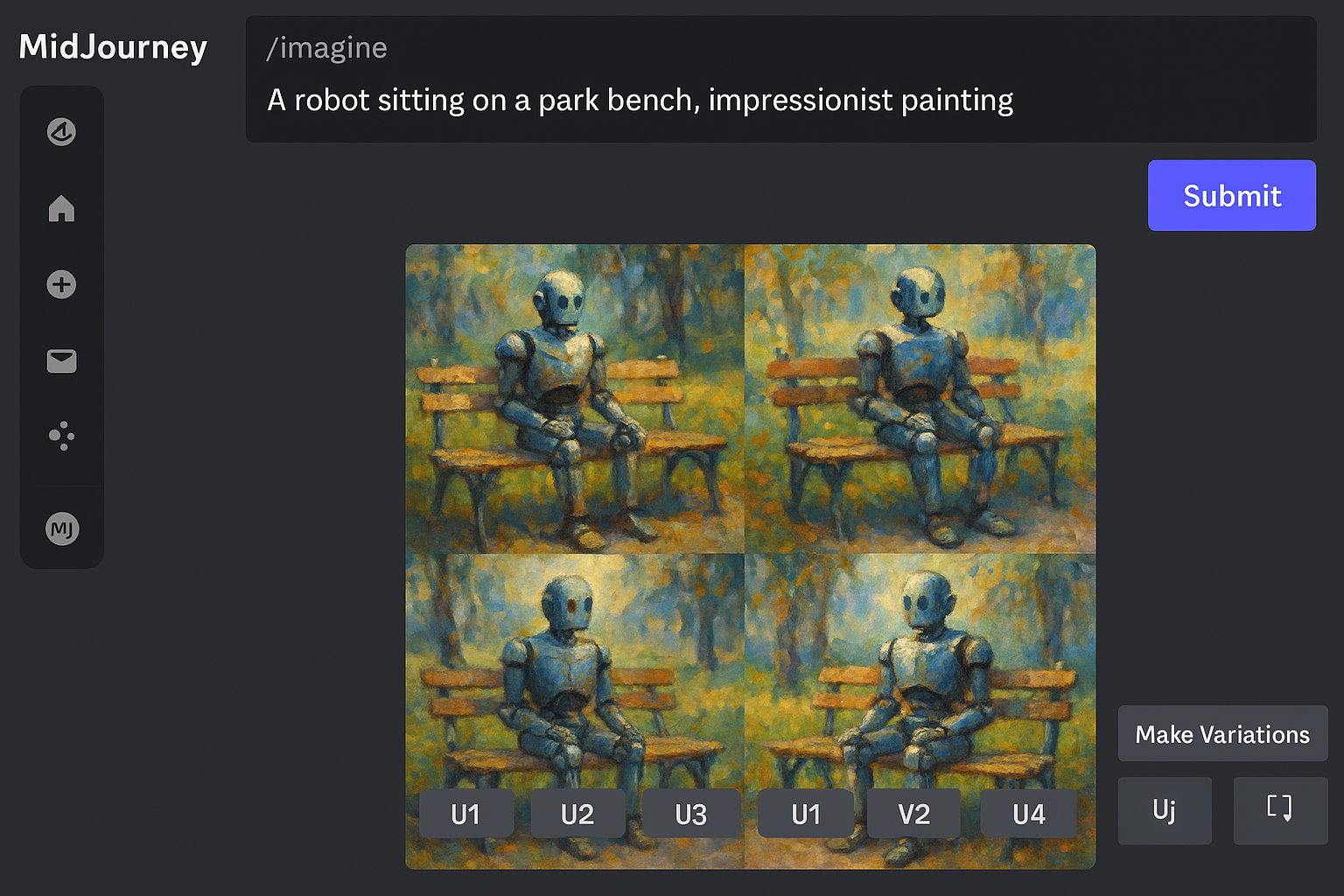Click the Make Variations button
Viewport: 1344px width, 896px height.
pos(1222,733)
